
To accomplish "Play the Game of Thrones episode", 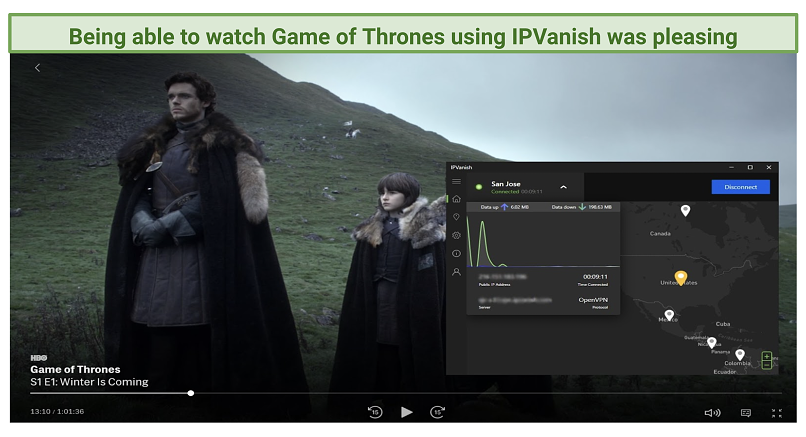I will tap(407, 412).
